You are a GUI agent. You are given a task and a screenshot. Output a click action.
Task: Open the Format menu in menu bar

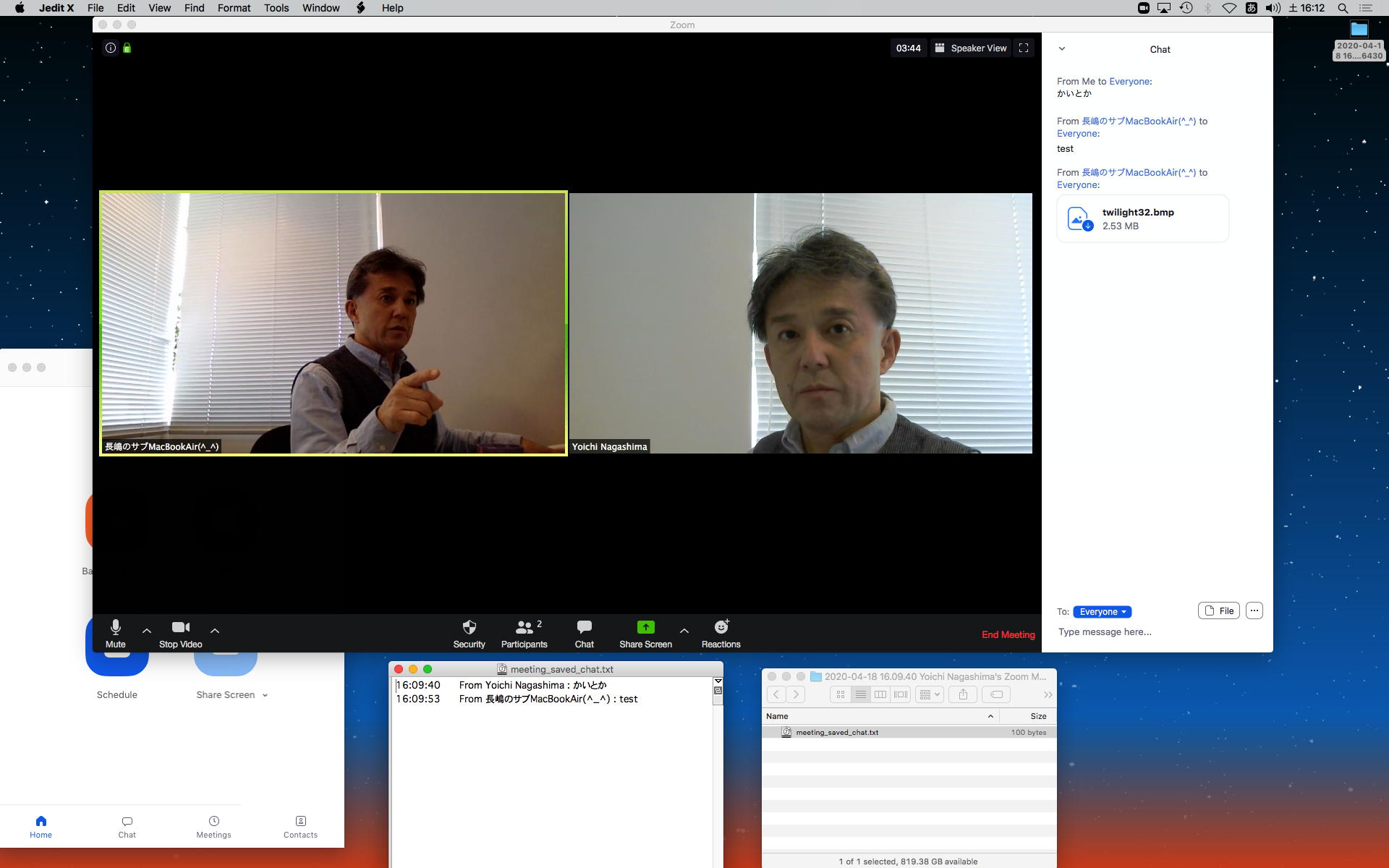pos(234,8)
